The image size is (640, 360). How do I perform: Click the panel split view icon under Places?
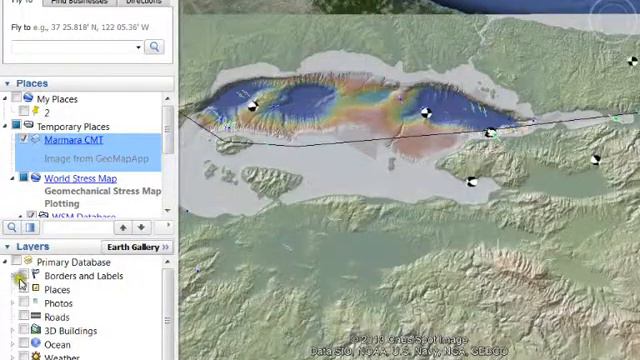coord(30,227)
